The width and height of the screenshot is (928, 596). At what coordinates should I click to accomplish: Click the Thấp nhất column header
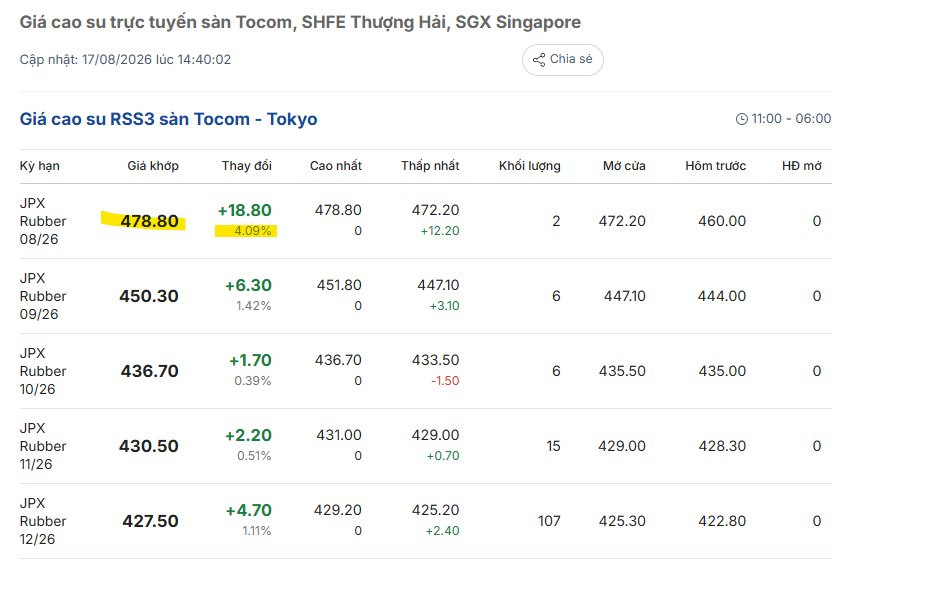[x=430, y=166]
